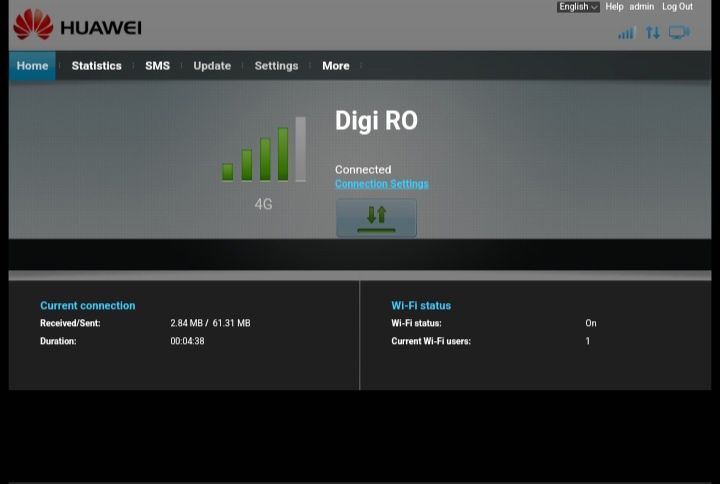Click the Huawei logo
Image resolution: width=720 pixels, height=484 pixels.
[77, 24]
